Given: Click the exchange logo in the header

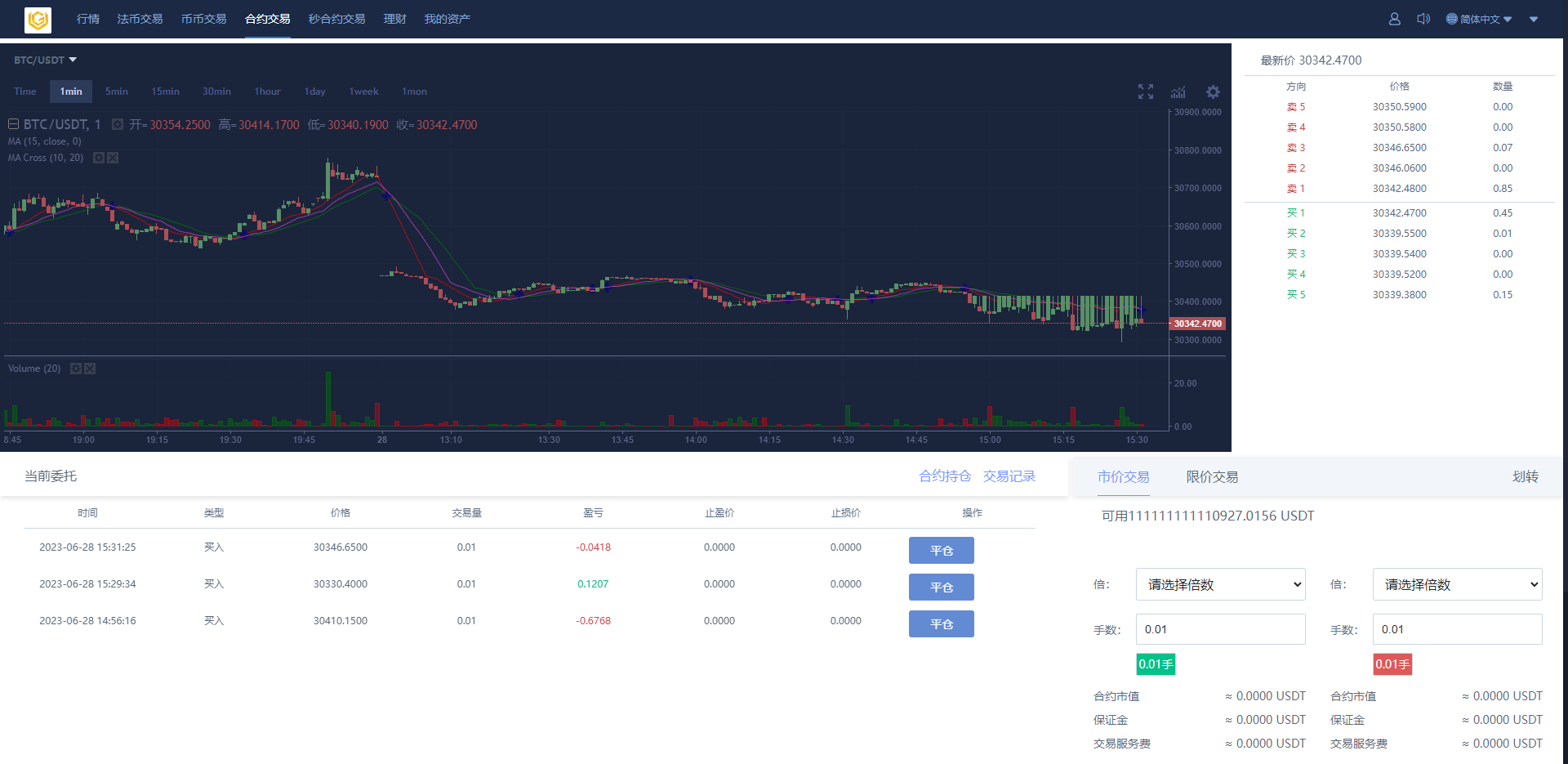Looking at the screenshot, I should (38, 20).
